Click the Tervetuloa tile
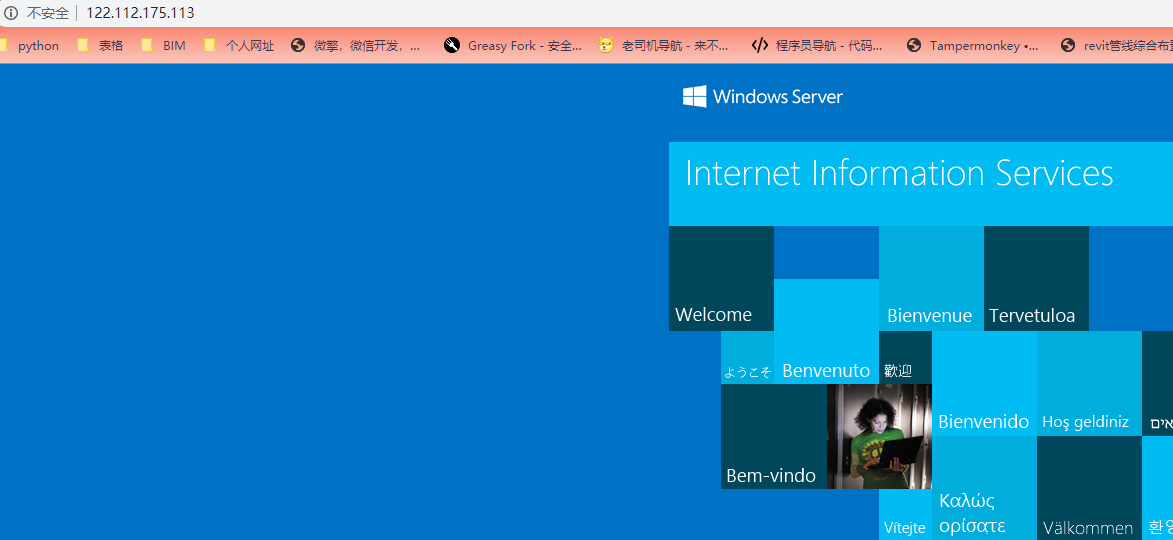This screenshot has width=1173, height=540. click(1036, 278)
